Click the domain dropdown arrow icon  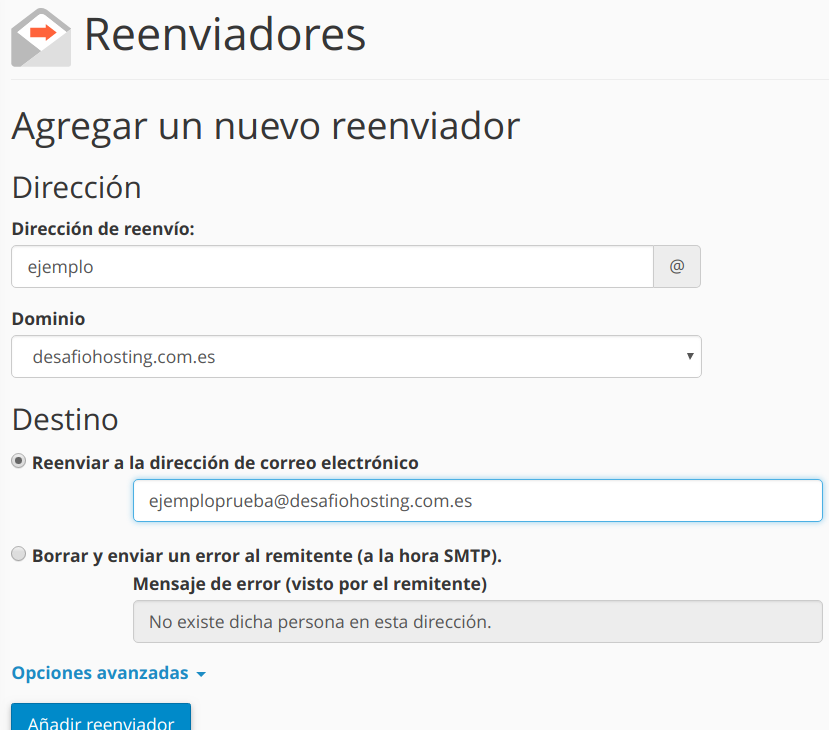[x=688, y=357]
